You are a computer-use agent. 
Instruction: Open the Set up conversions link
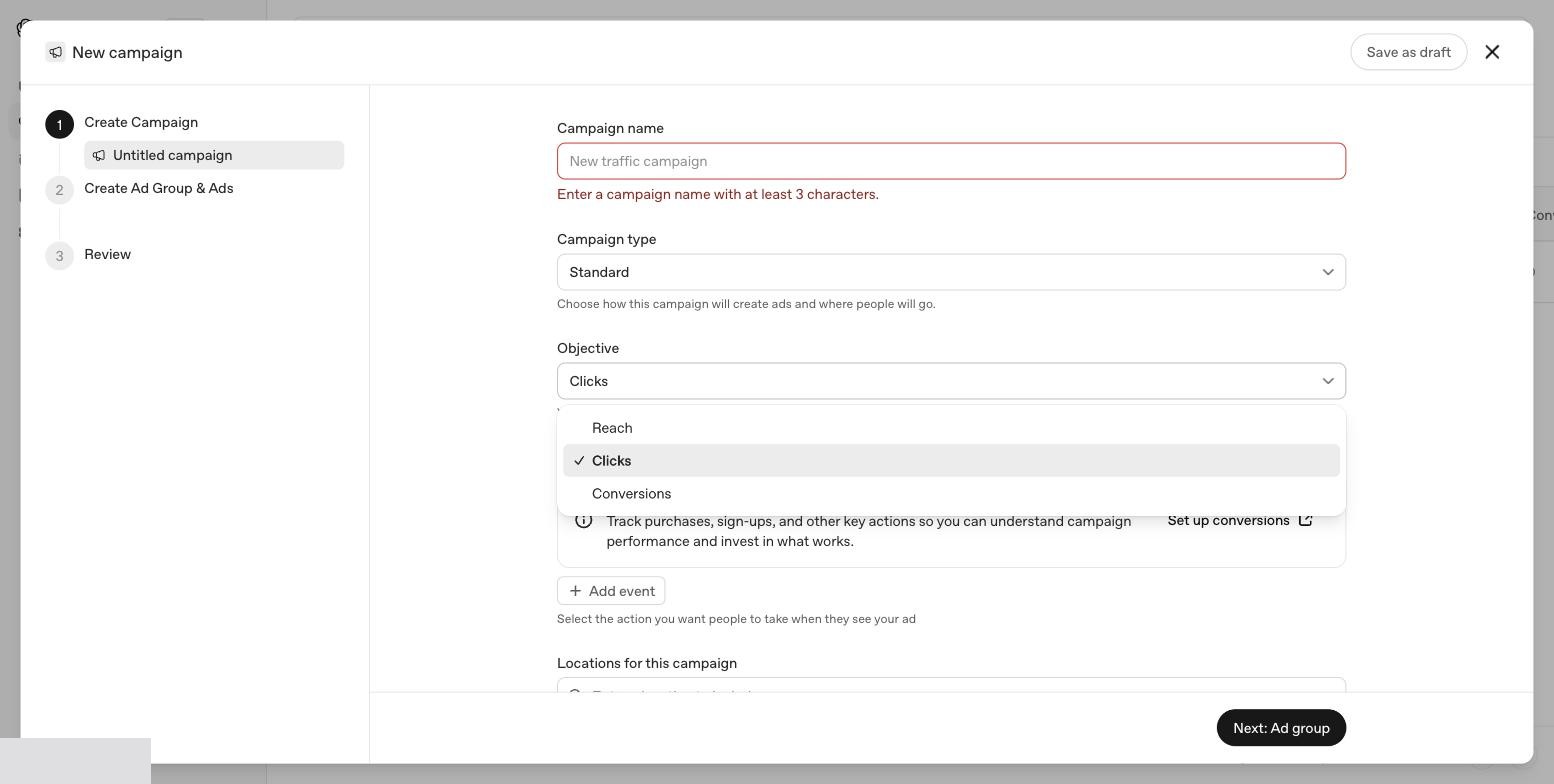[x=1239, y=520]
